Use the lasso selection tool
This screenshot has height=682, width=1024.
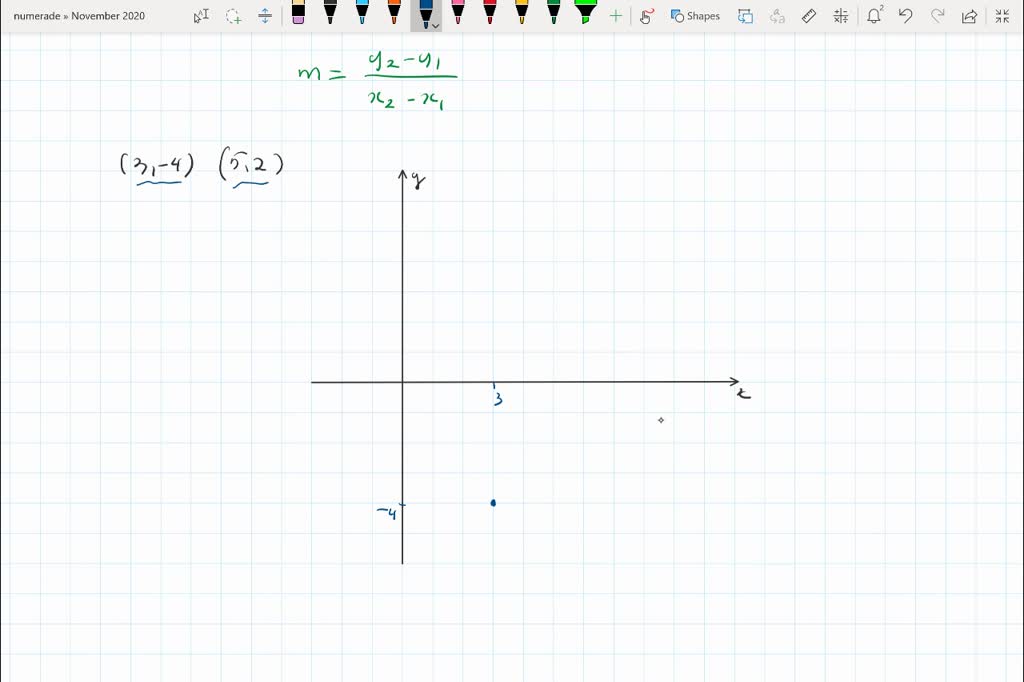(x=232, y=15)
